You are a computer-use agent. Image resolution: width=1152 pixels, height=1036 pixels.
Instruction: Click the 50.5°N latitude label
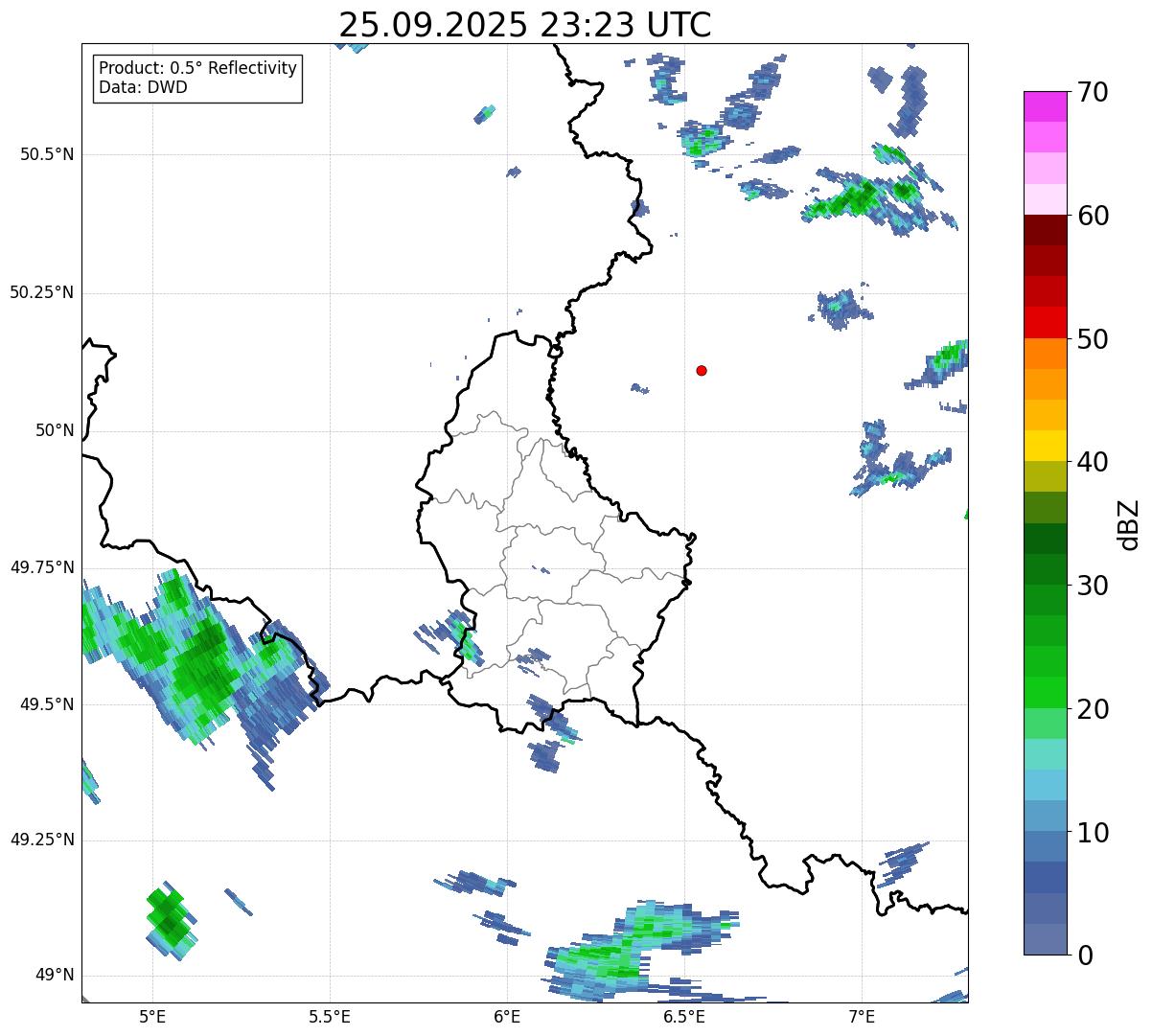pyautogui.click(x=47, y=155)
